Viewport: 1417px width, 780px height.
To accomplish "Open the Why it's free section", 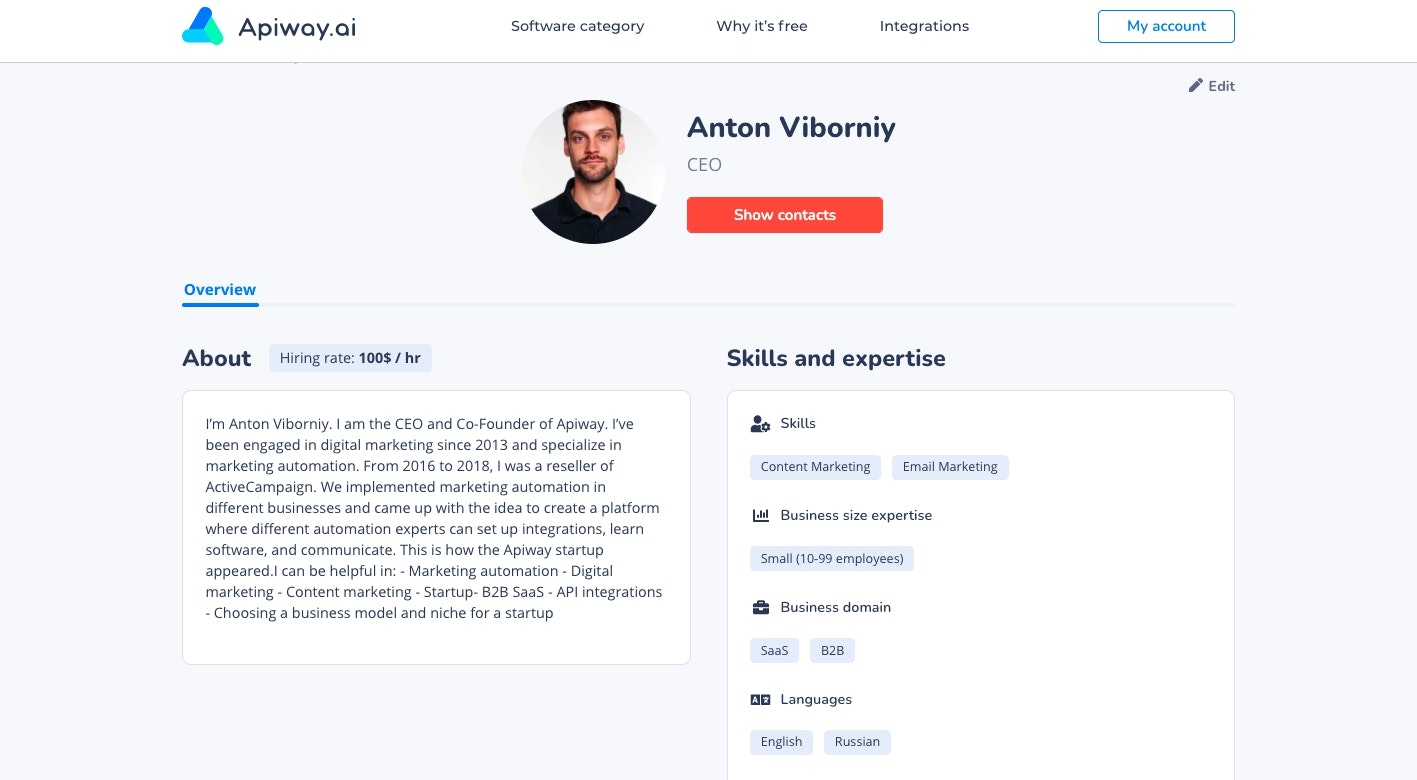I will pyautogui.click(x=761, y=26).
